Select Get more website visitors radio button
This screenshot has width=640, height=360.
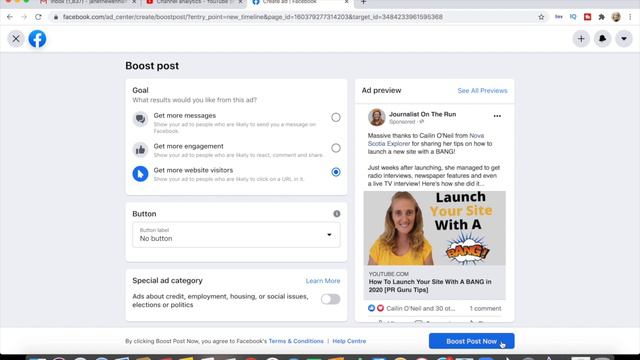(x=336, y=172)
